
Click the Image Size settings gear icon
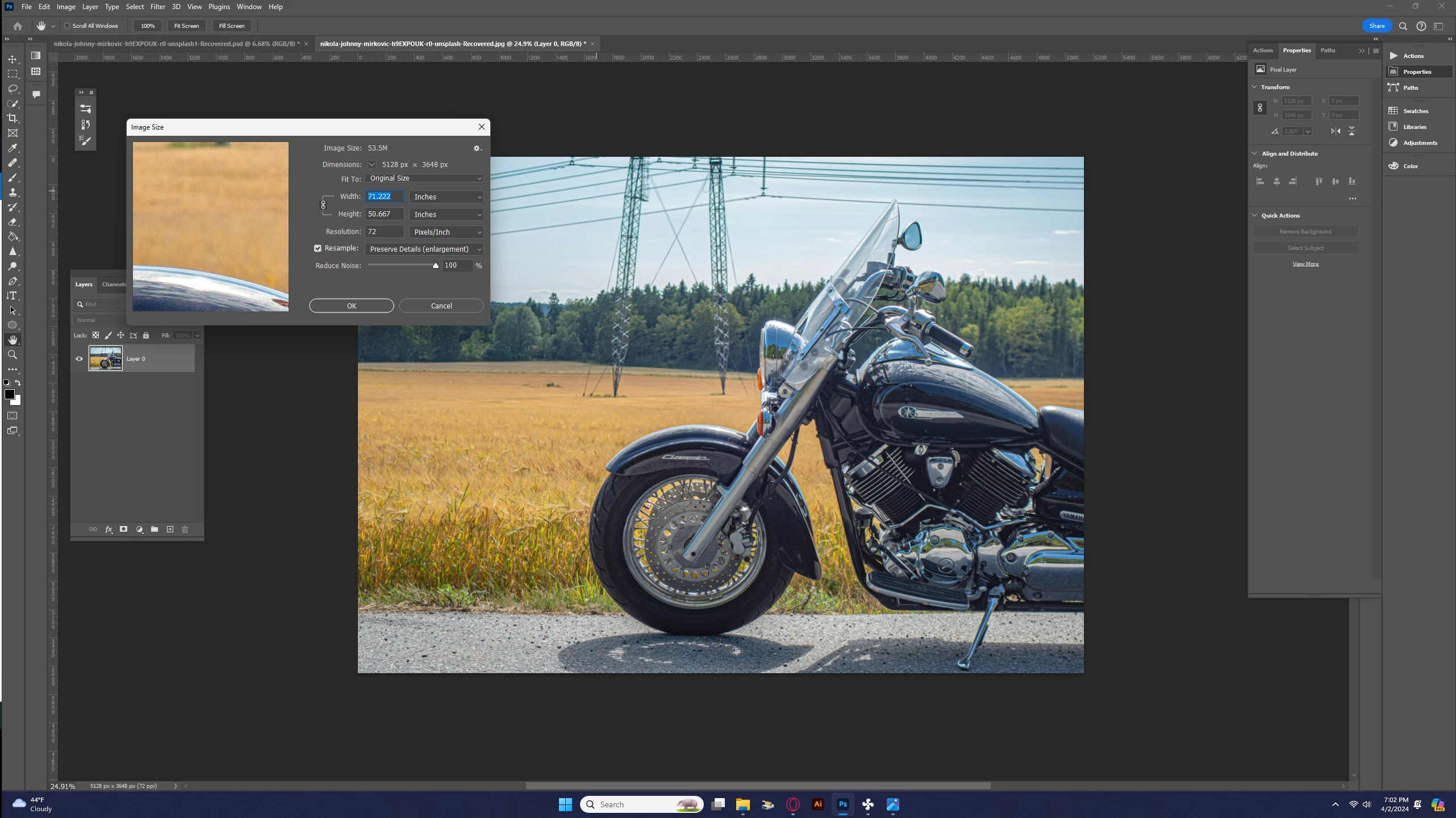click(x=477, y=148)
